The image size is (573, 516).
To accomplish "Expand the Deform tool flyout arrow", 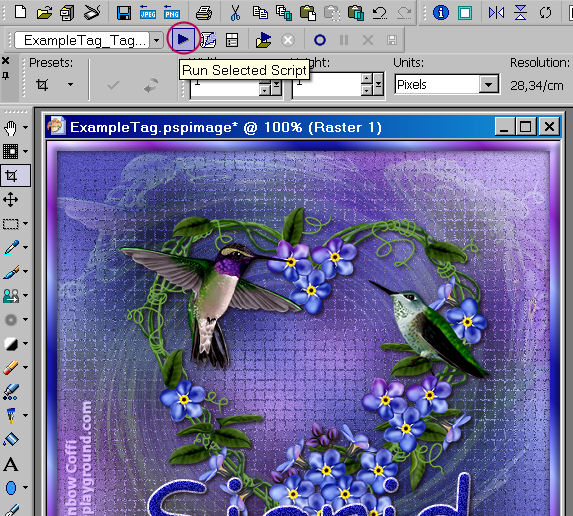I will click(25, 151).
